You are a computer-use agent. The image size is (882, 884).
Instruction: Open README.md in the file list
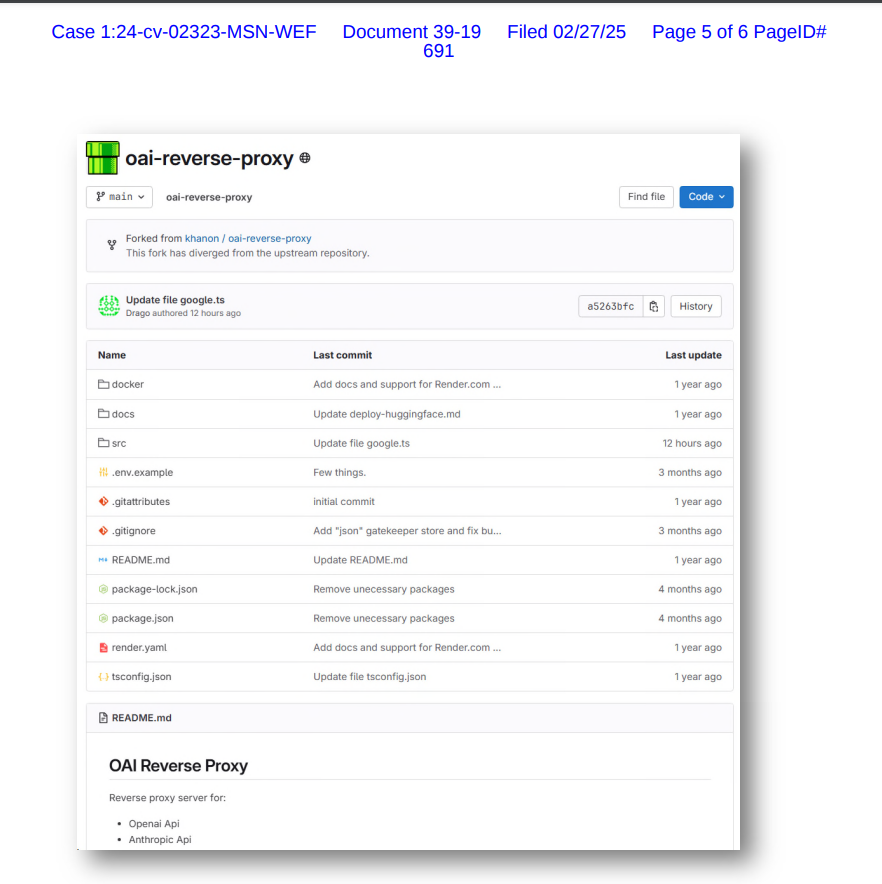click(x=140, y=560)
